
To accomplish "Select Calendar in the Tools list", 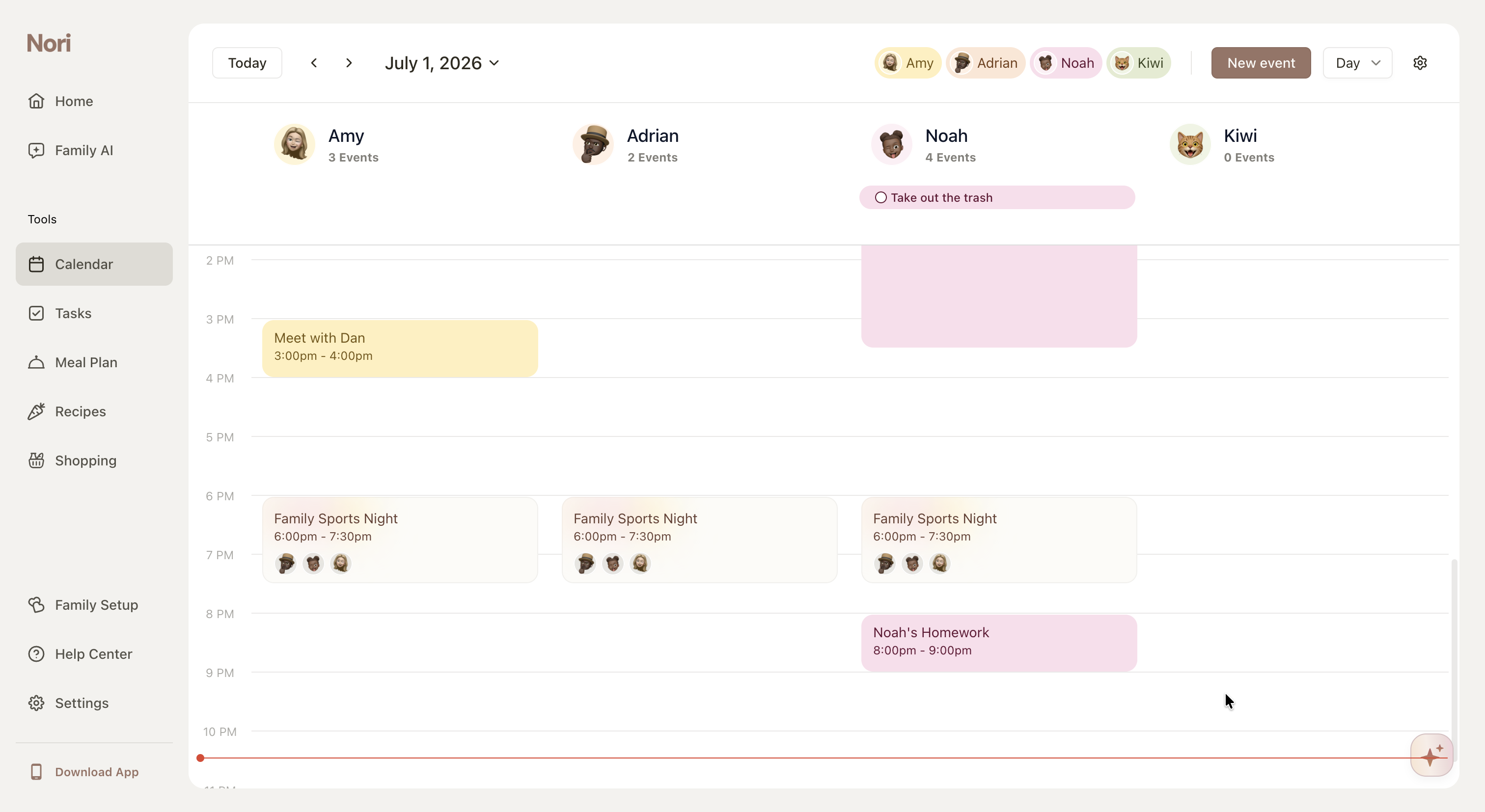I will click(x=94, y=264).
